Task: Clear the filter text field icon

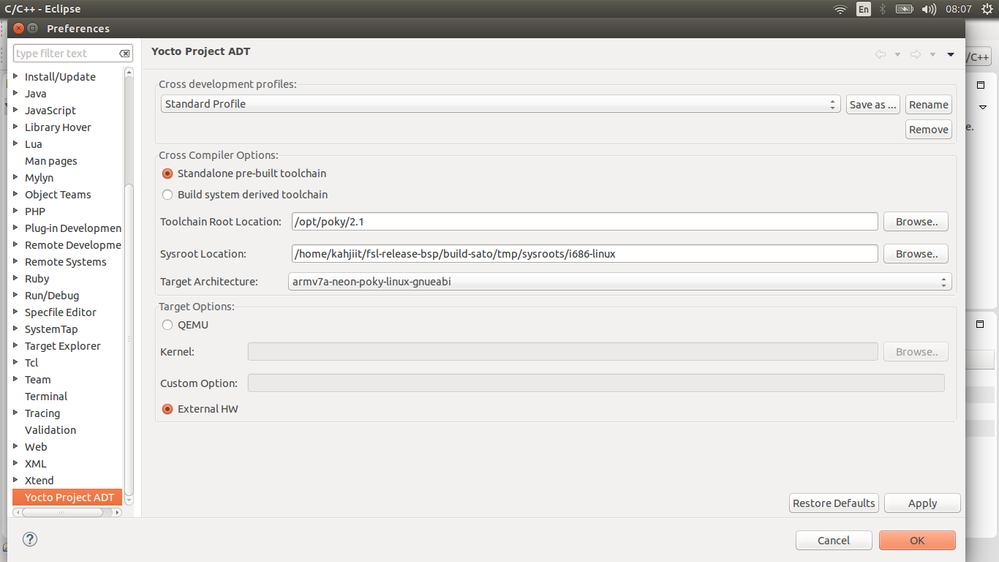Action: click(x=125, y=53)
